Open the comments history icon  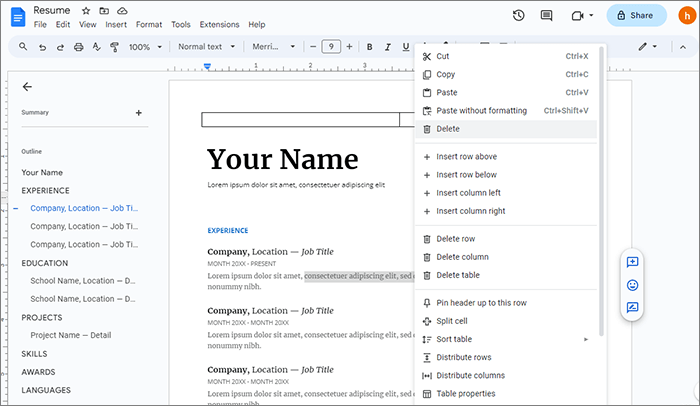(546, 16)
